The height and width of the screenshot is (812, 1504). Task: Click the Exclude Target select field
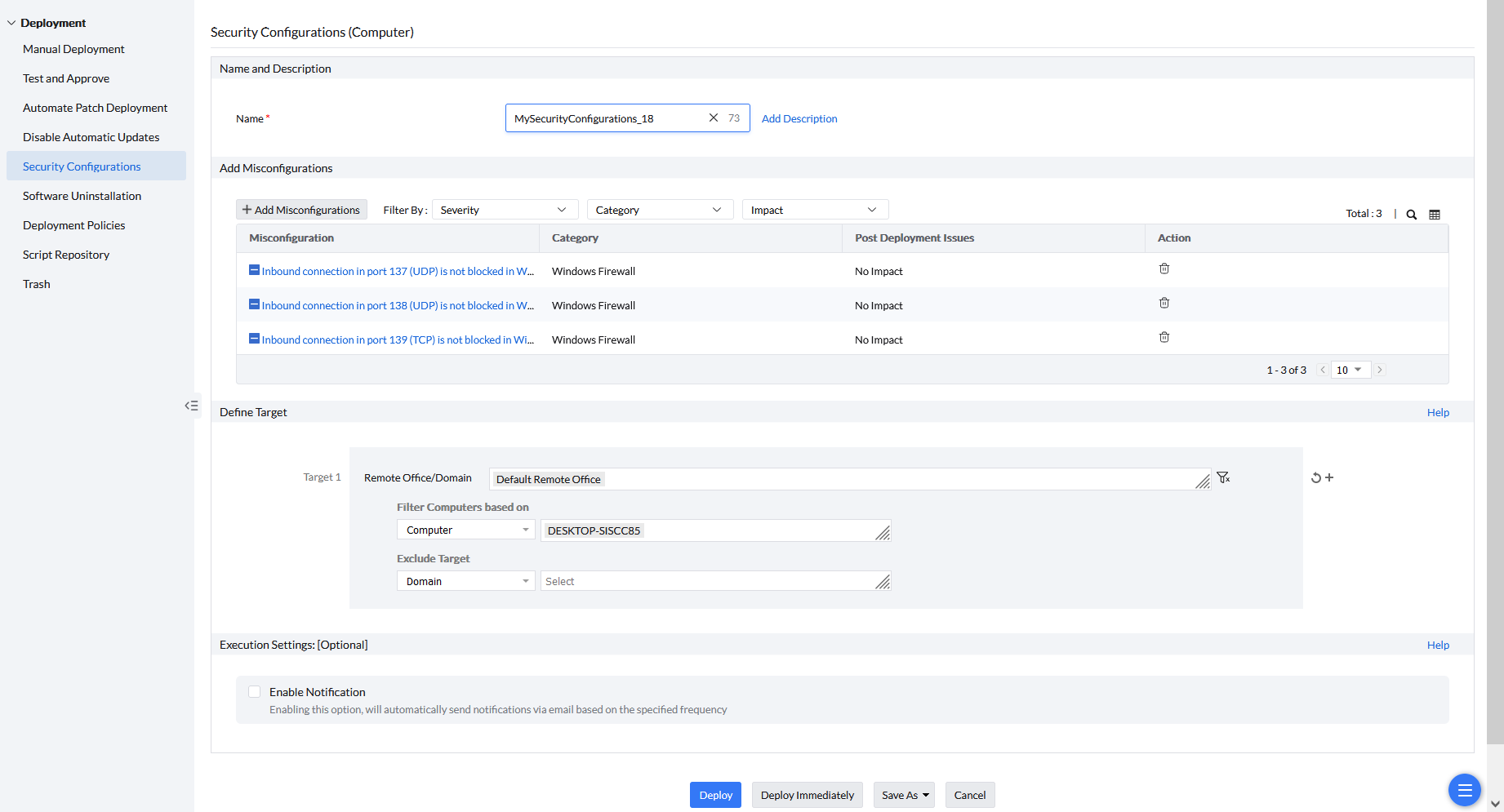707,581
